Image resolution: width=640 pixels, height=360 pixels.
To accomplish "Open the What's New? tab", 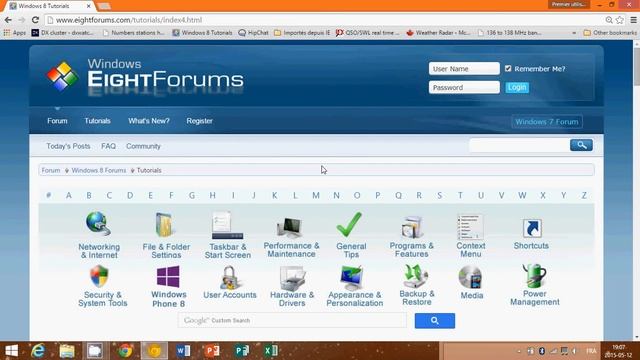I will [x=149, y=121].
